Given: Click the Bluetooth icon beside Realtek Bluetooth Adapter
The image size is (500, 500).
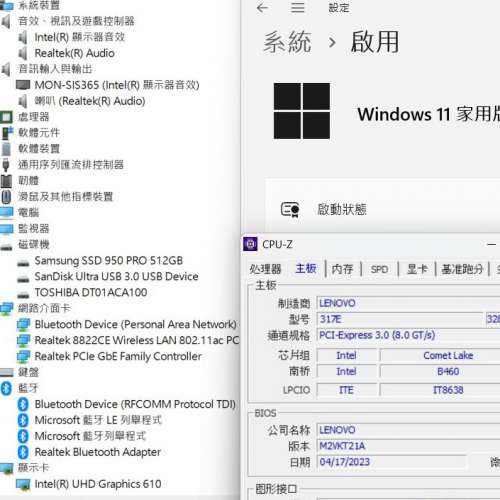Looking at the screenshot, I should 23,452.
